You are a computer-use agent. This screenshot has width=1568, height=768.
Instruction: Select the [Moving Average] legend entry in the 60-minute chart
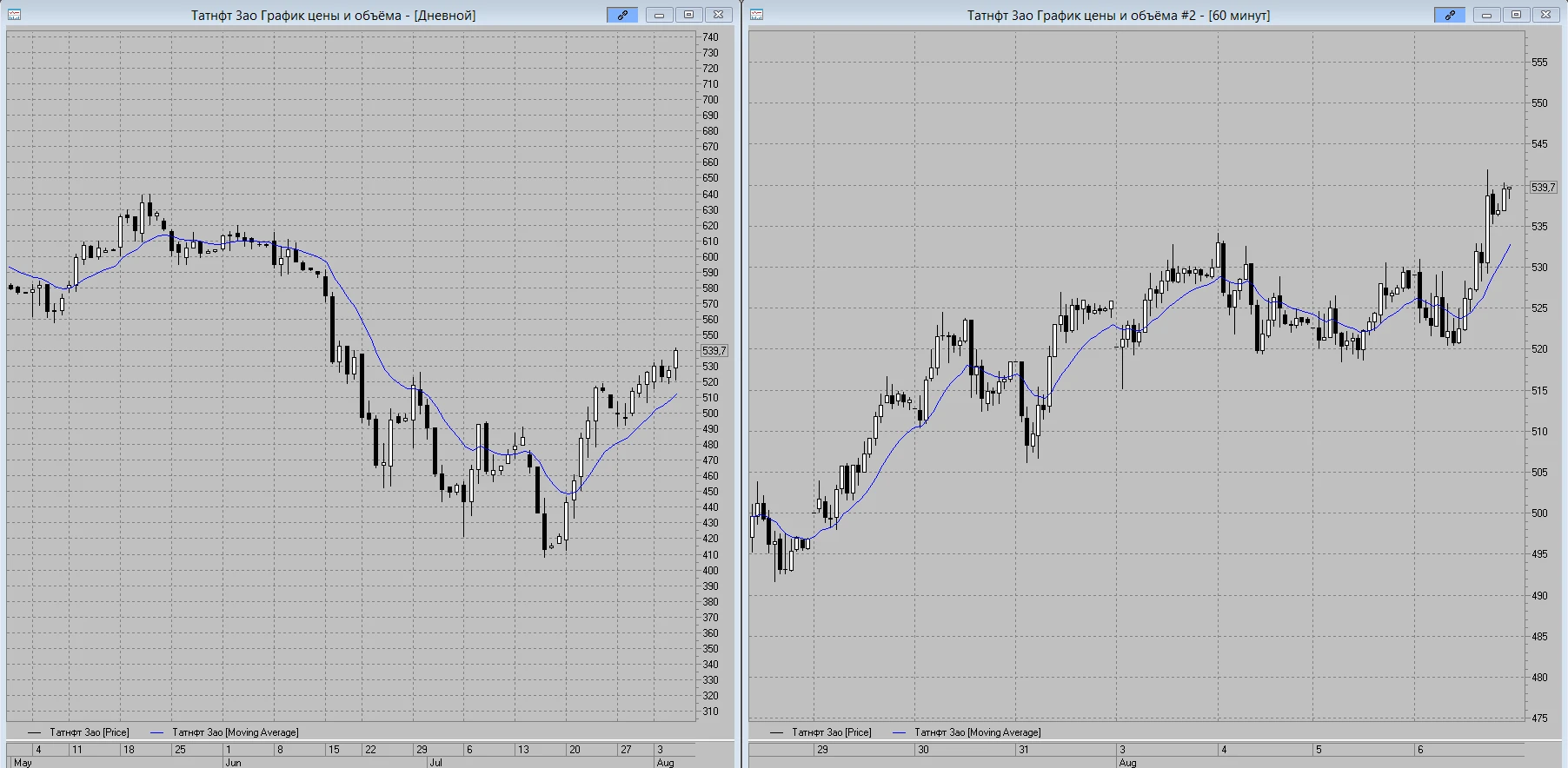coord(967,732)
